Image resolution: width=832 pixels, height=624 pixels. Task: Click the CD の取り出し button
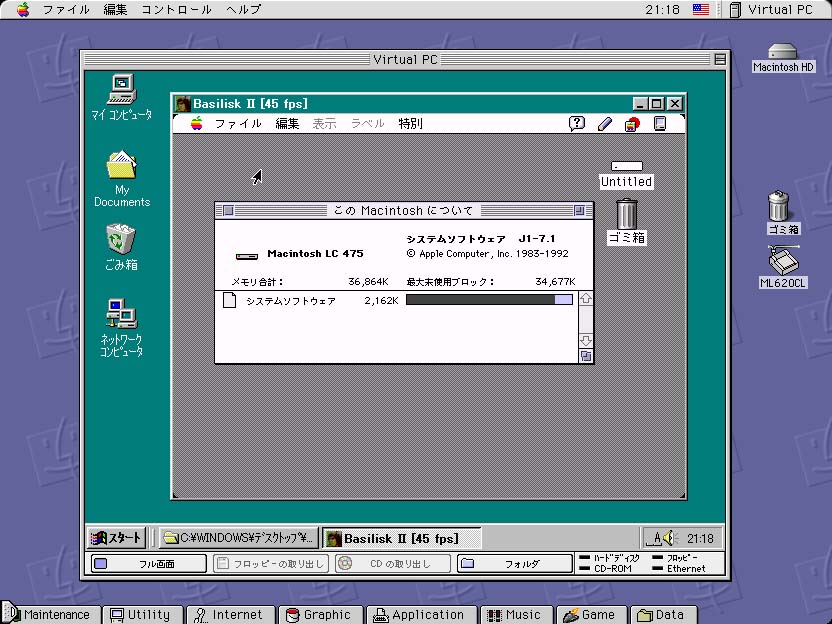393,563
